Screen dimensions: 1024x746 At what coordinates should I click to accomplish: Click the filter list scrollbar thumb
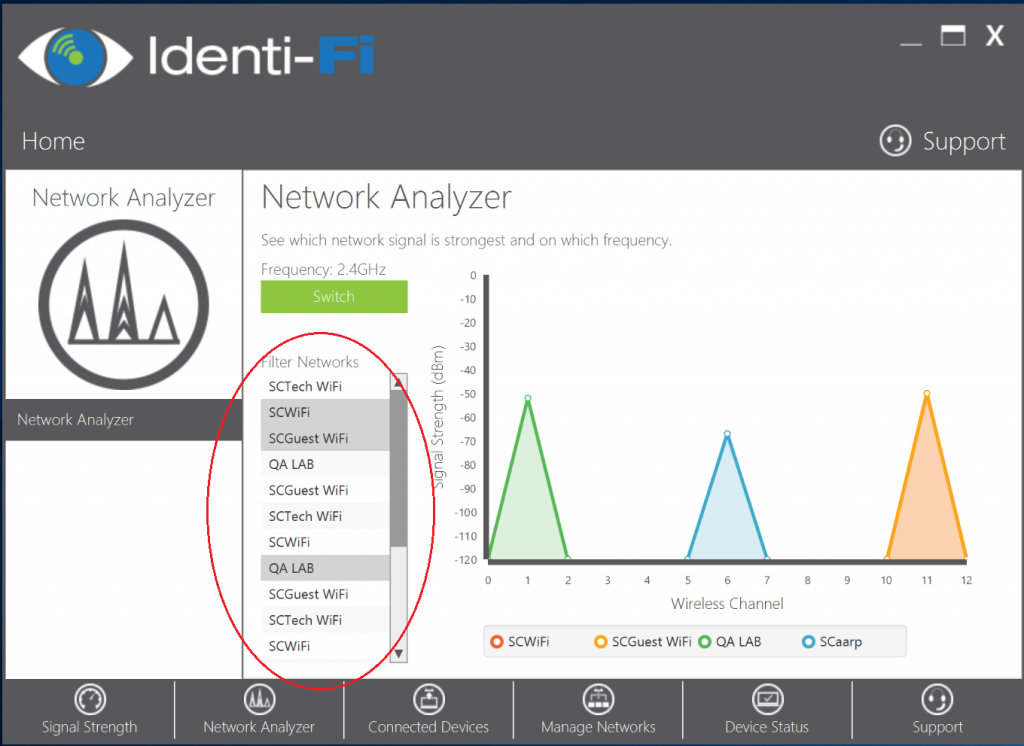pyautogui.click(x=398, y=469)
